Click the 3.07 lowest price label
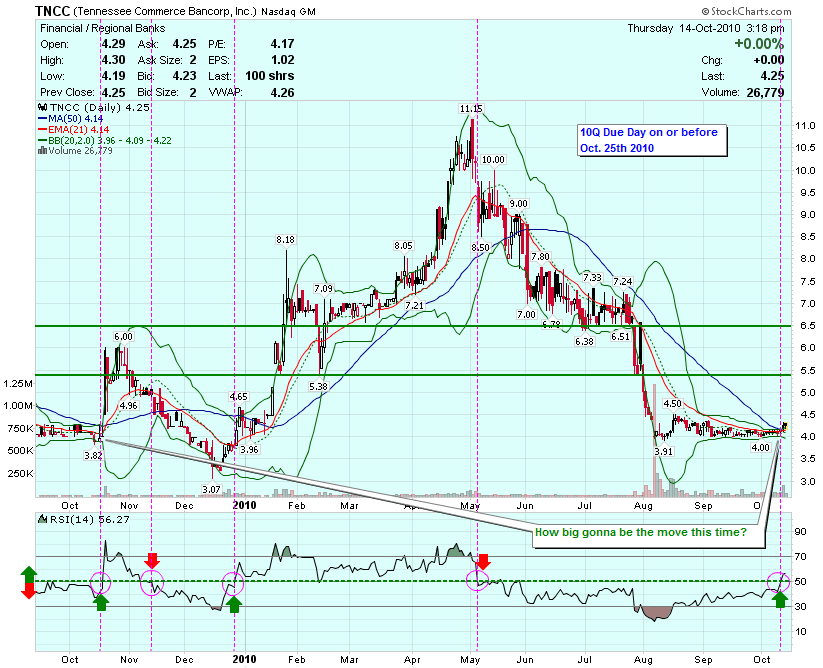Viewport: 823px width, 668px height. tap(212, 489)
